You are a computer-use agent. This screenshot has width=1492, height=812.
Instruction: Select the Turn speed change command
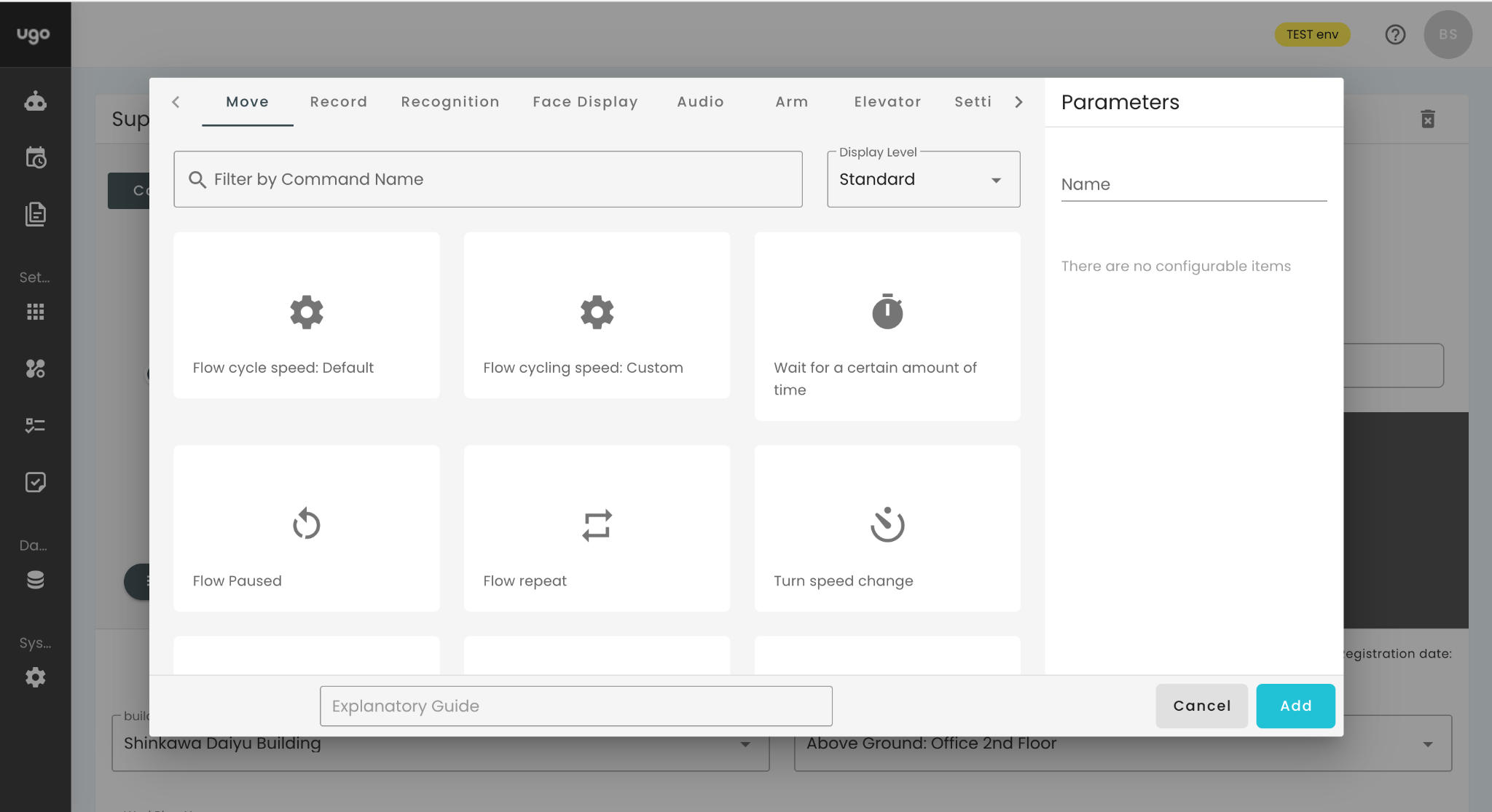[886, 528]
